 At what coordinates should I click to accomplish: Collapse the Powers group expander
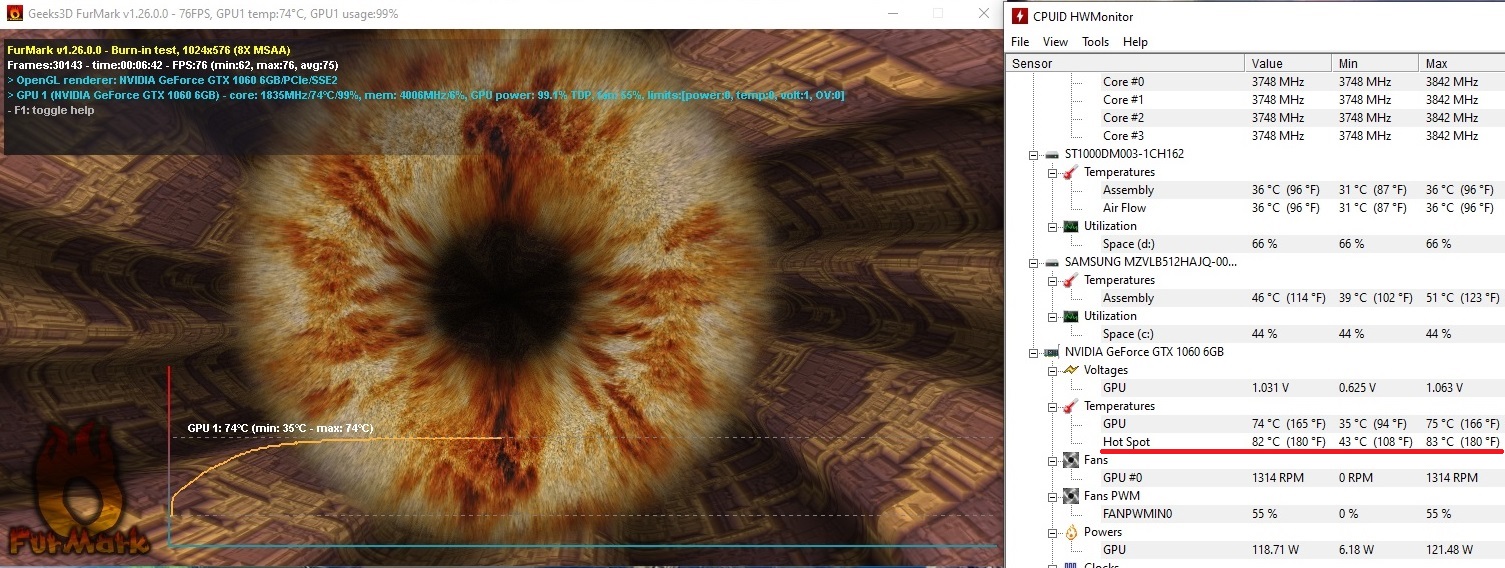[1053, 532]
